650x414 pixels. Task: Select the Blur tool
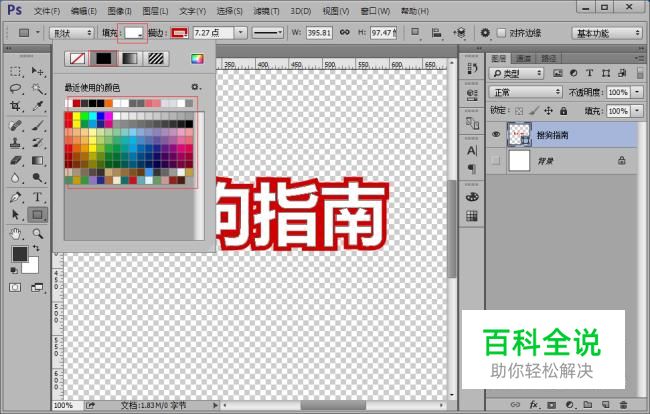(15, 177)
